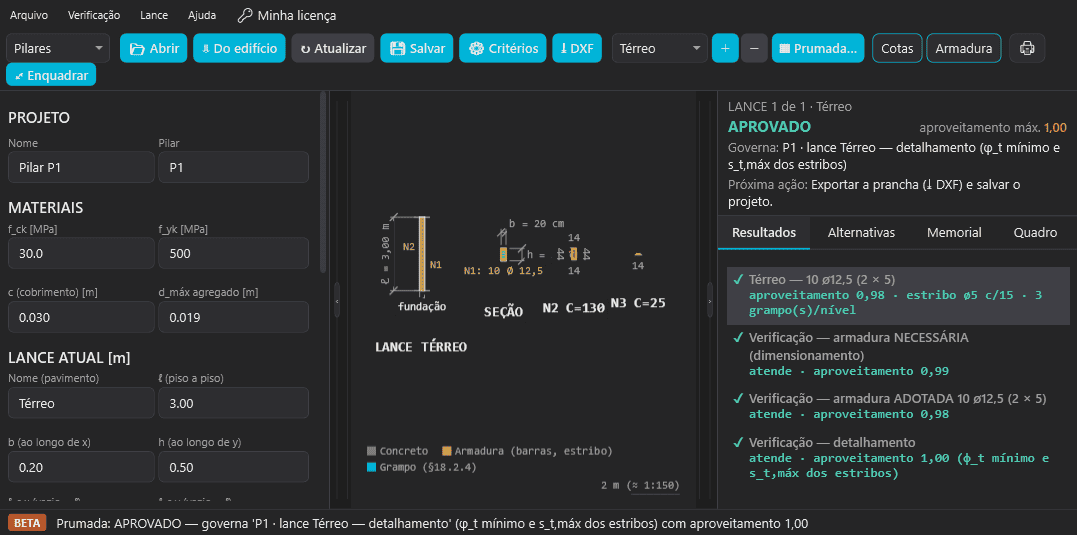Screen dimensions: 1077x535
Task: Toggle the Cotas display button
Action: coord(897,48)
